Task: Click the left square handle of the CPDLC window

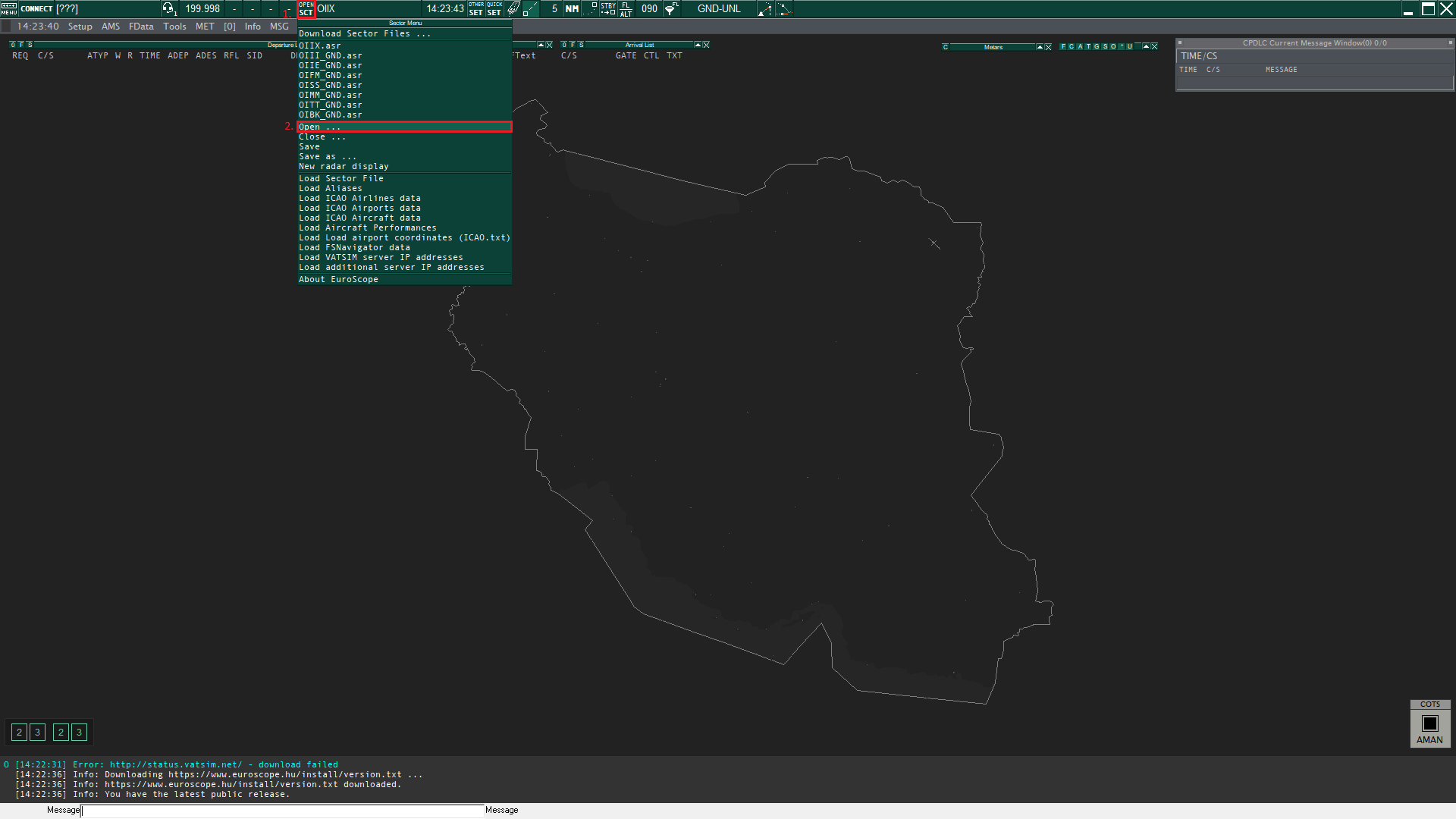Action: [1180, 42]
